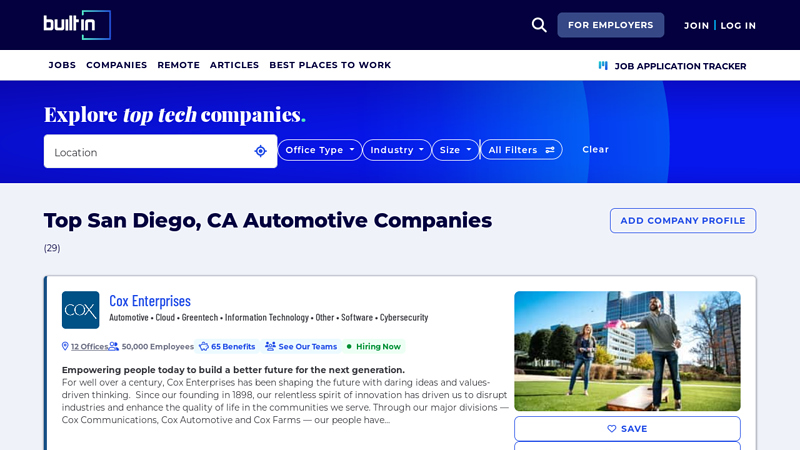Click See Our Teams badge
The width and height of the screenshot is (800, 450).
pos(302,346)
